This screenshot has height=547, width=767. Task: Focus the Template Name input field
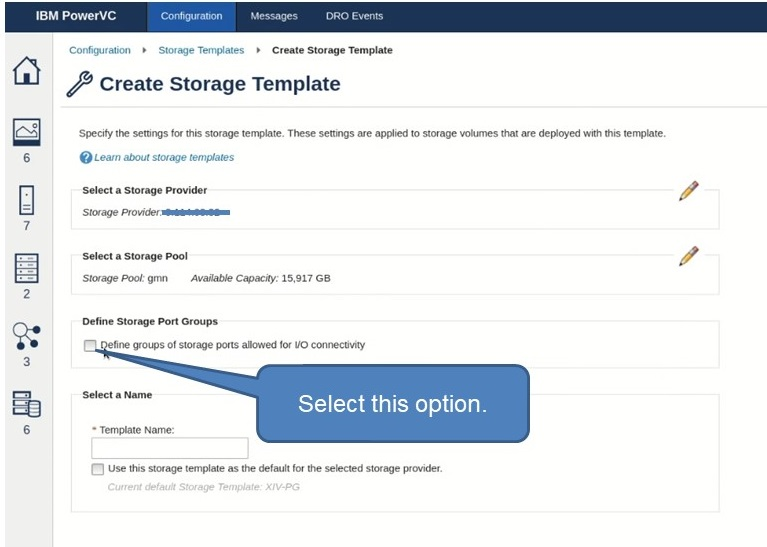pyautogui.click(x=170, y=448)
